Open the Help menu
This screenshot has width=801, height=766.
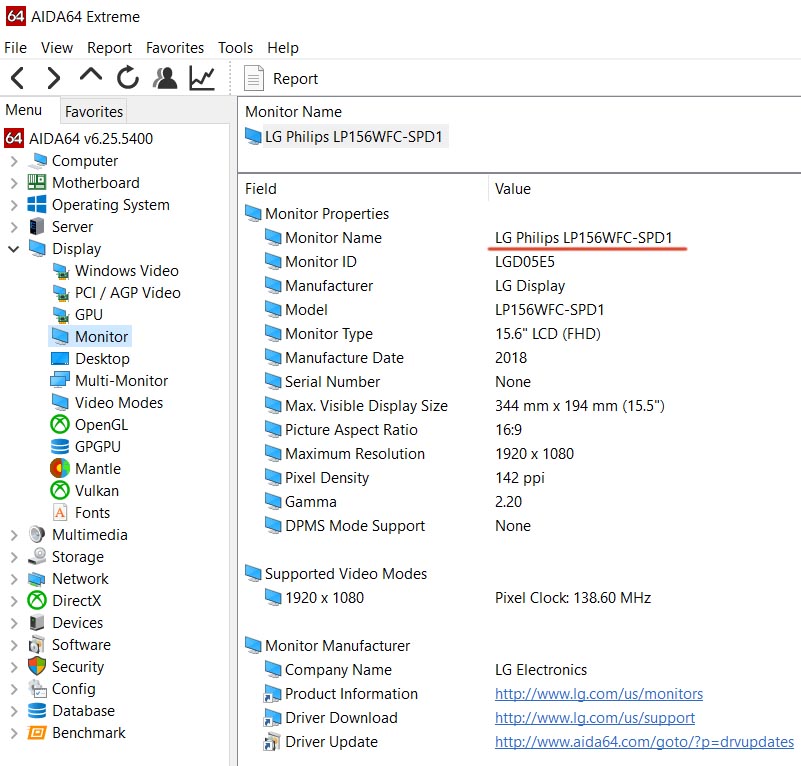coord(283,48)
